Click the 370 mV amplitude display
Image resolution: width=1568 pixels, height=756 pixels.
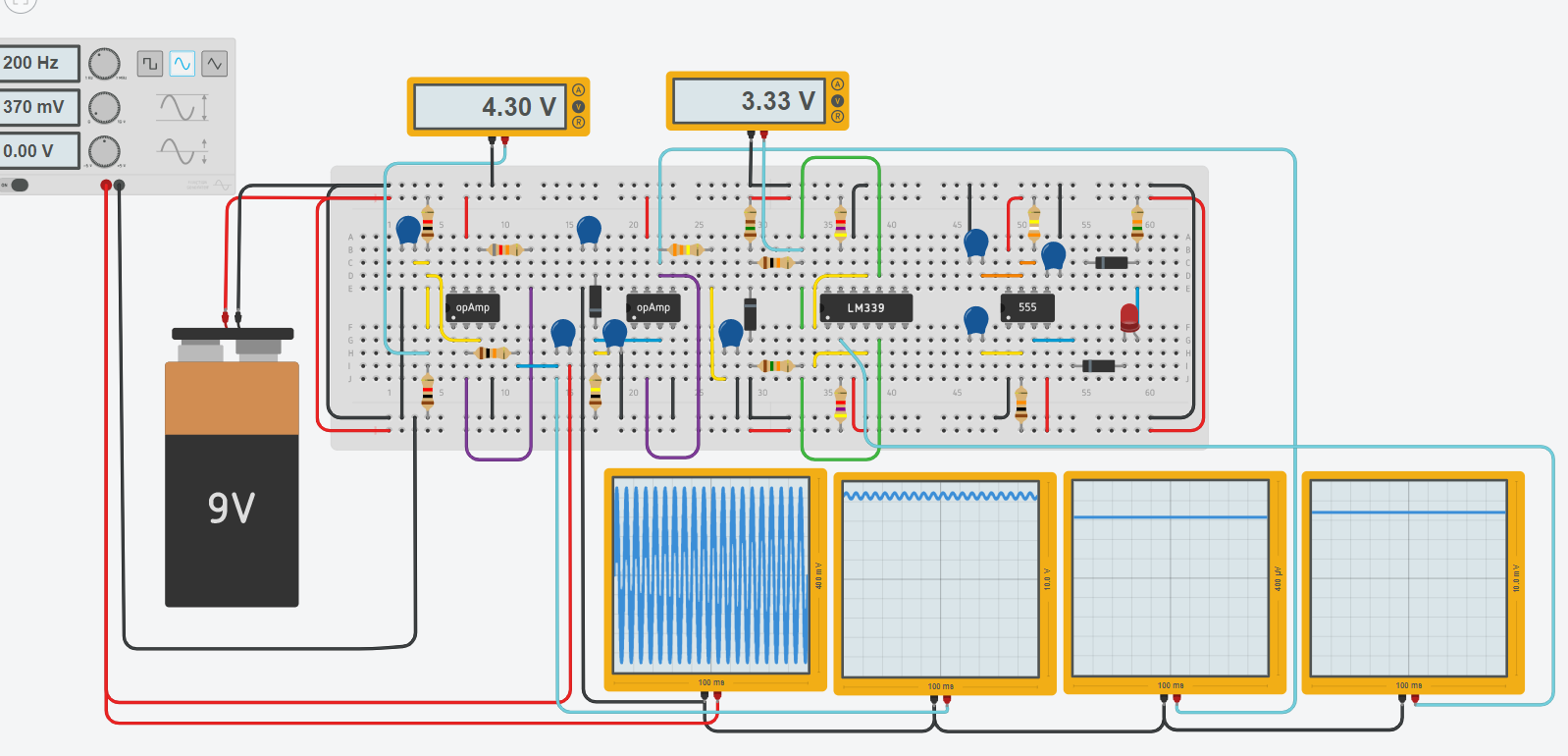coord(38,107)
